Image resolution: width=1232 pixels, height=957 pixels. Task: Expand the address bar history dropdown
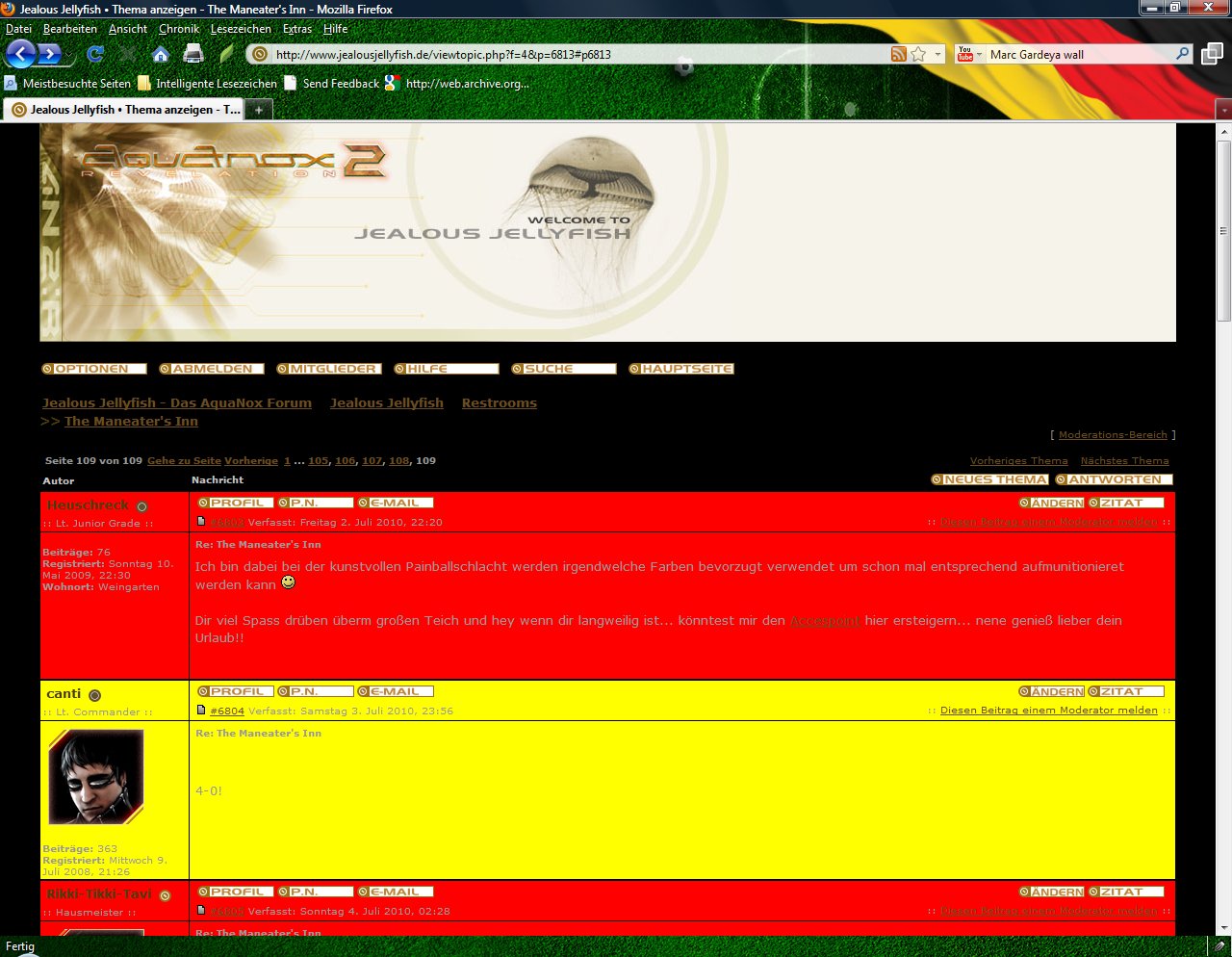[x=938, y=54]
